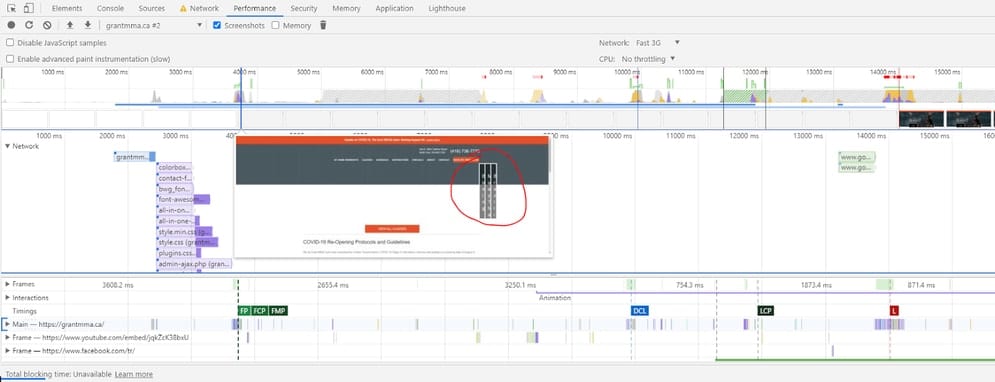Open the grantmma.ca #2 recording dropdown
Image resolution: width=995 pixels, height=382 pixels.
tap(154, 25)
